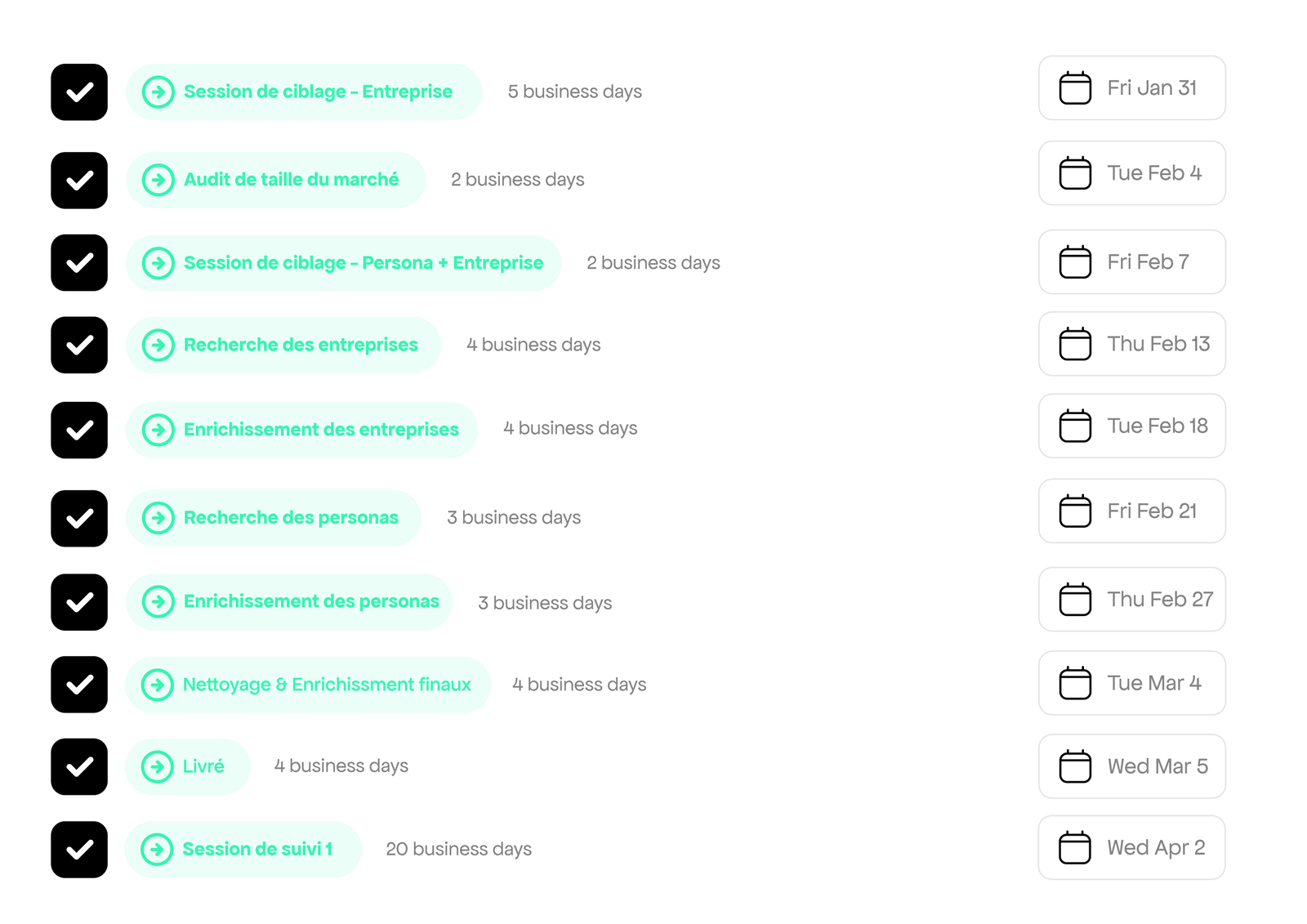Toggle checkbox next to Recherche des personas
This screenshot has height=924, width=1307.
pyautogui.click(x=79, y=519)
